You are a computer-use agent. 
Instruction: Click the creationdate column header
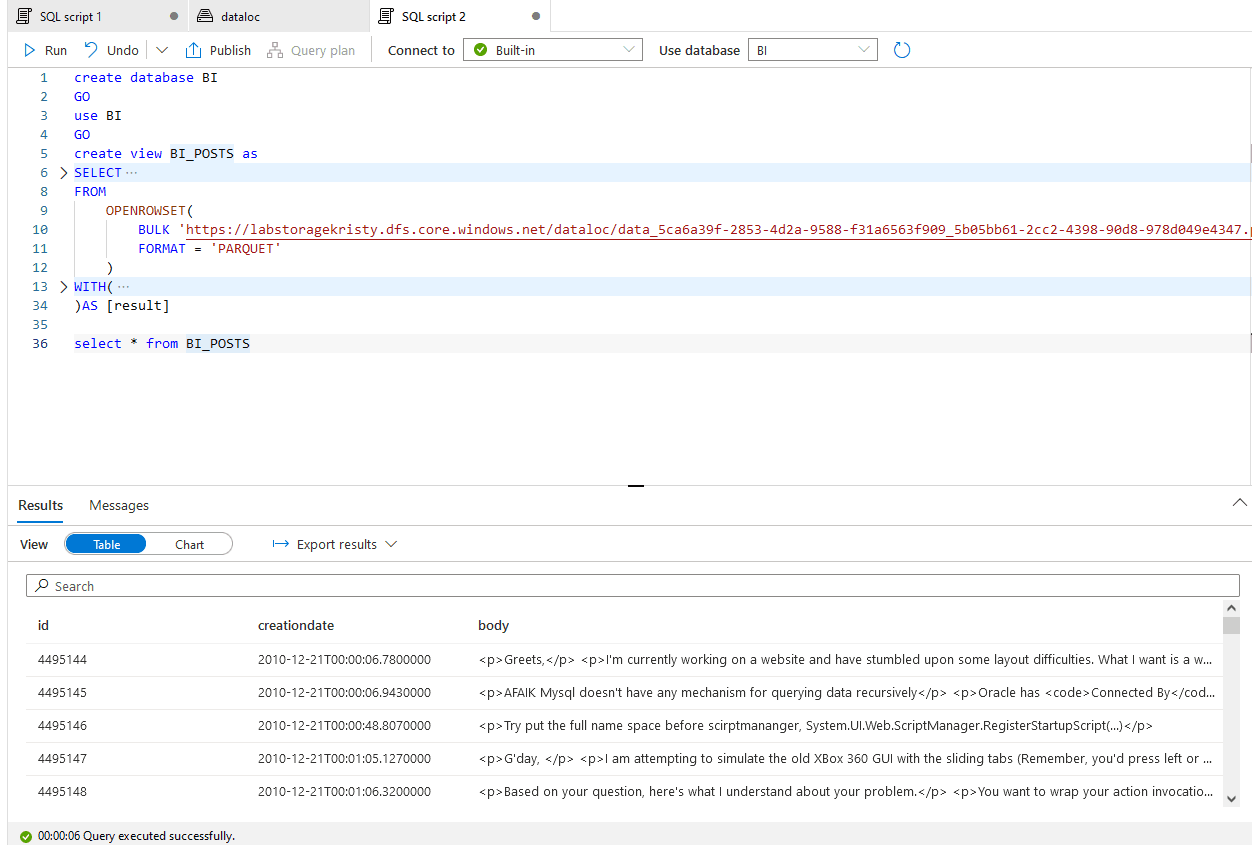(296, 625)
